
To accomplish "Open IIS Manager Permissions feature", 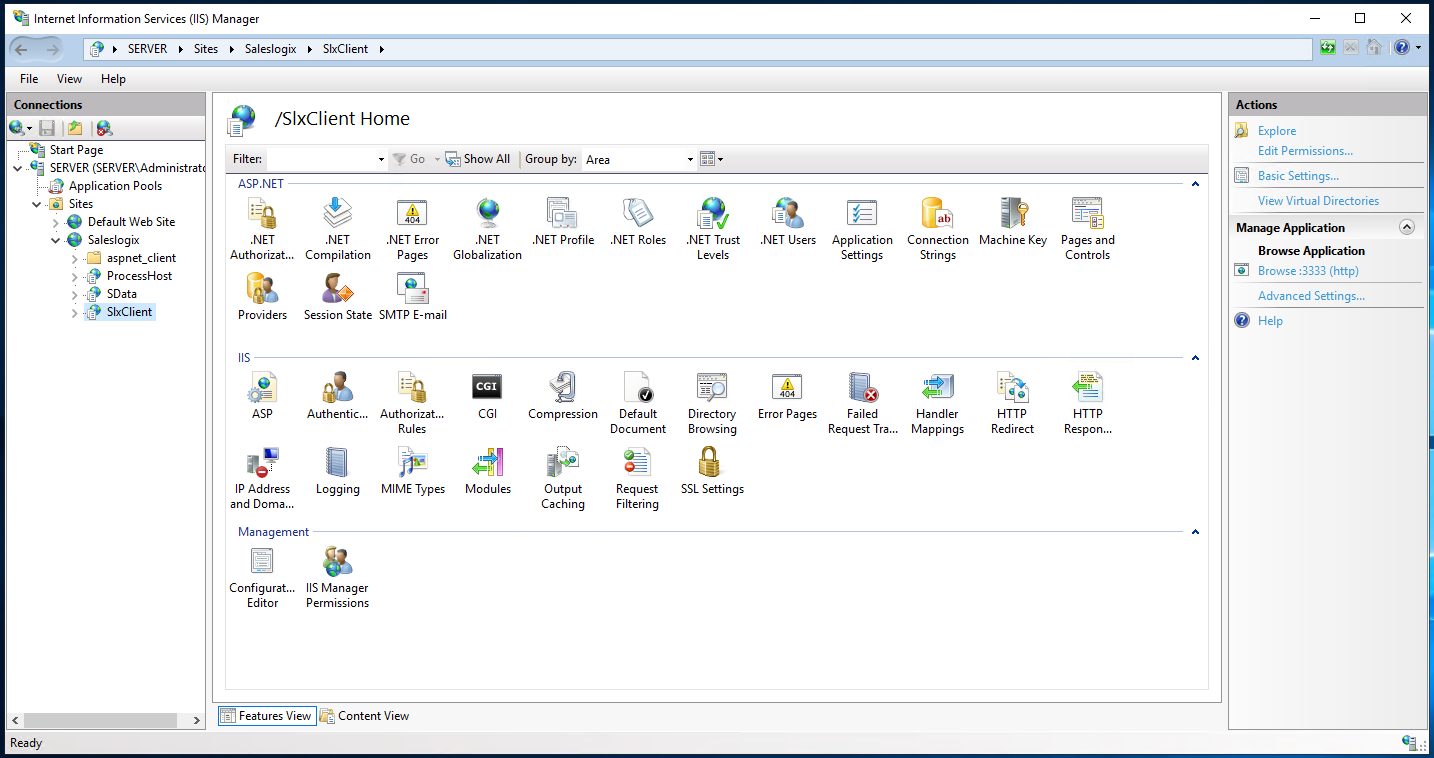I will pos(338,577).
